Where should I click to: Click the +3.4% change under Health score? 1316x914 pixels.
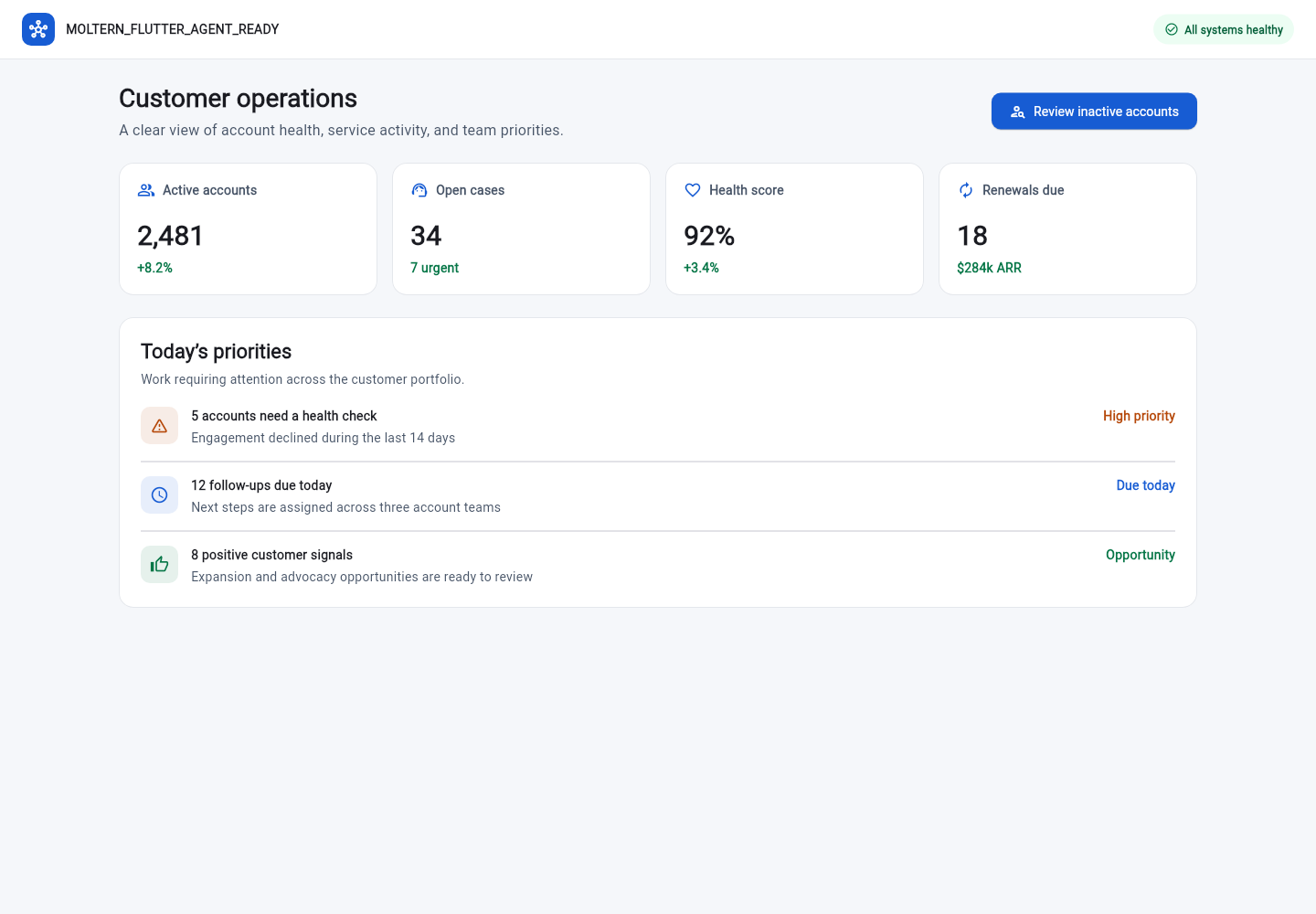pyautogui.click(x=701, y=268)
